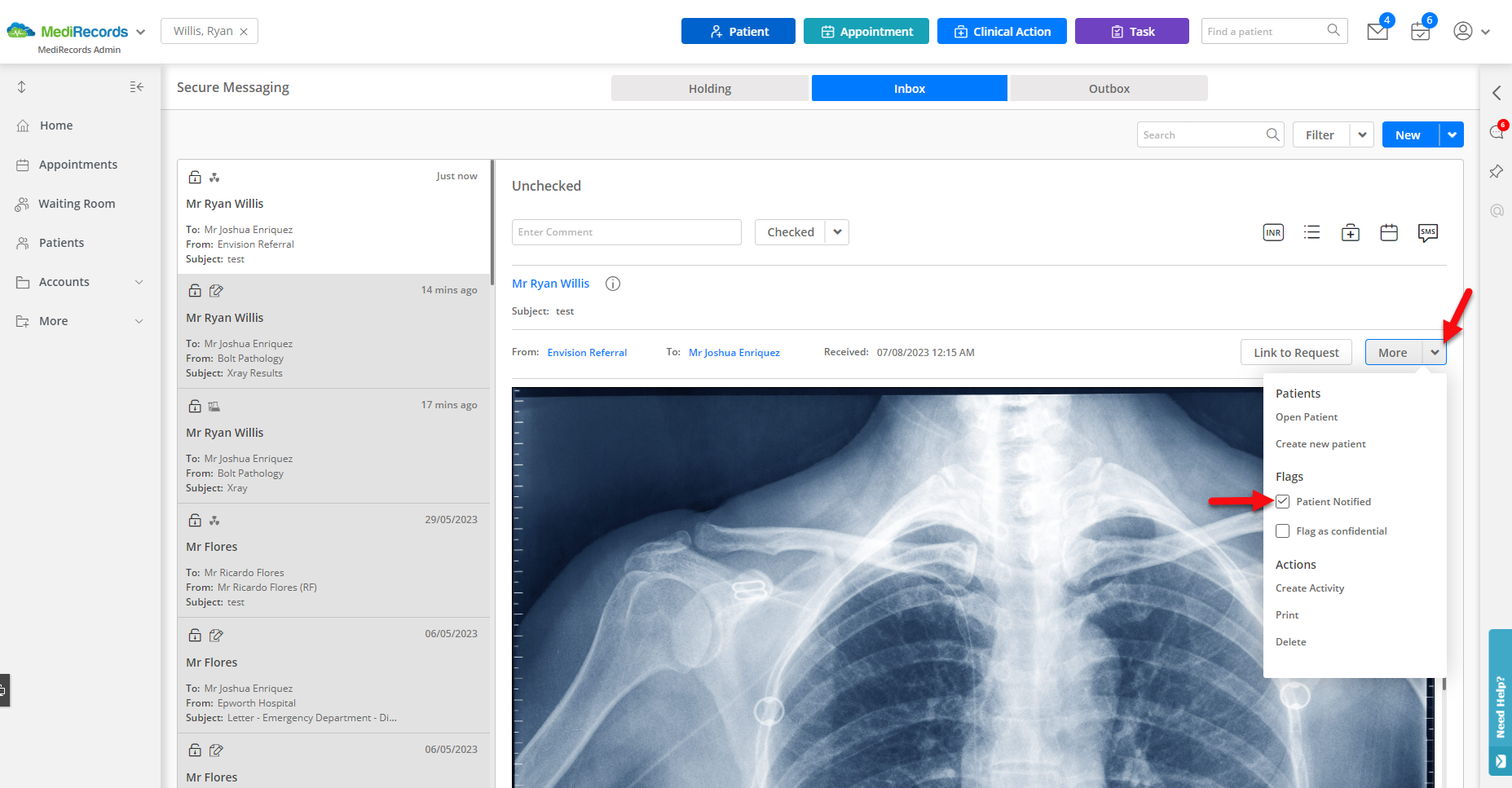The height and width of the screenshot is (788, 1512).
Task: Click the clinical action medical kit icon
Action: point(1351,232)
